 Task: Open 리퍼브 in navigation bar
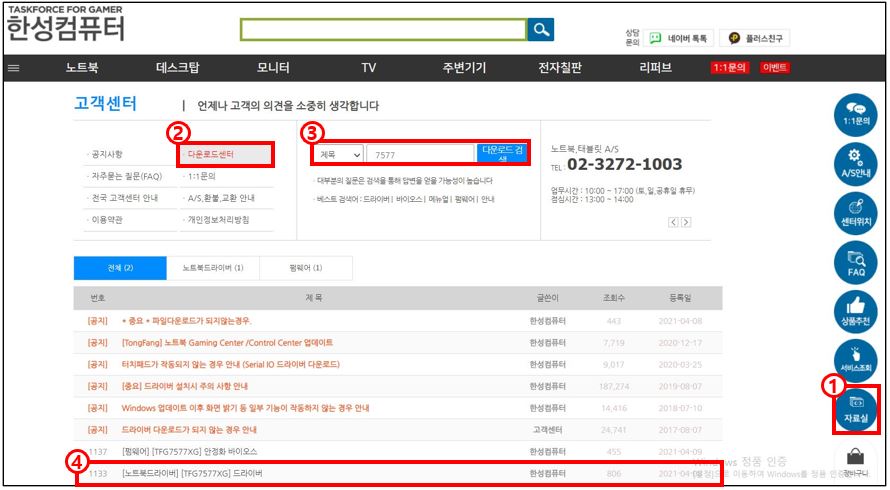click(x=656, y=68)
